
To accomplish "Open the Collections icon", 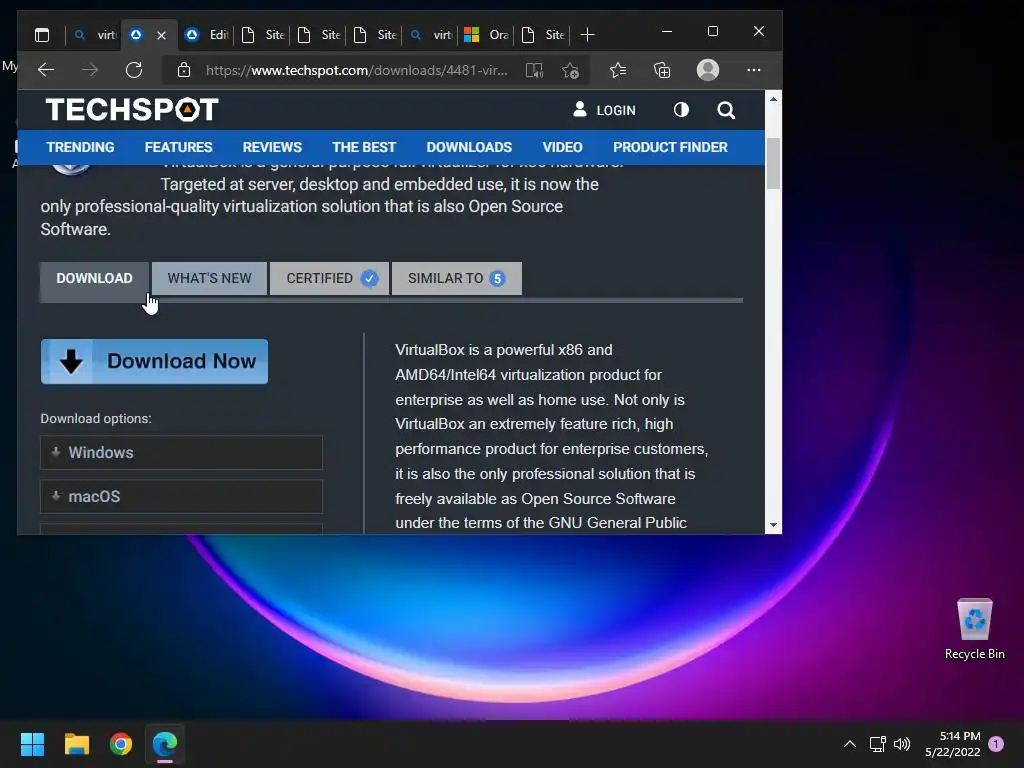I will pyautogui.click(x=662, y=70).
